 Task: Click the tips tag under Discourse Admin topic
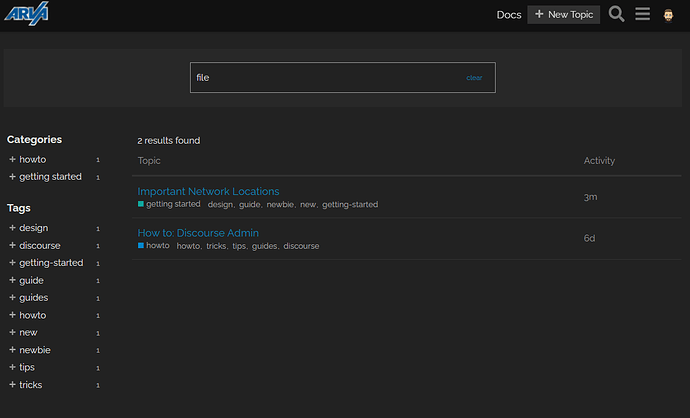(x=239, y=246)
